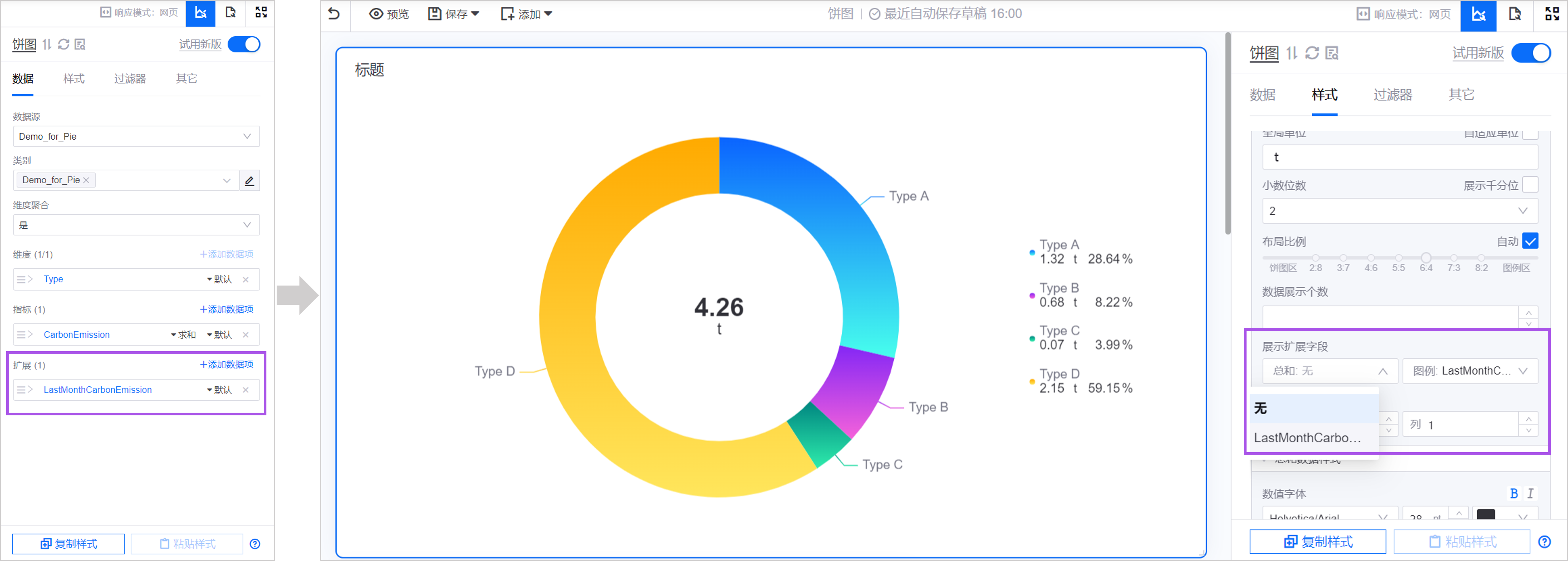Click the 5:5 point on layout slider

(1398, 258)
